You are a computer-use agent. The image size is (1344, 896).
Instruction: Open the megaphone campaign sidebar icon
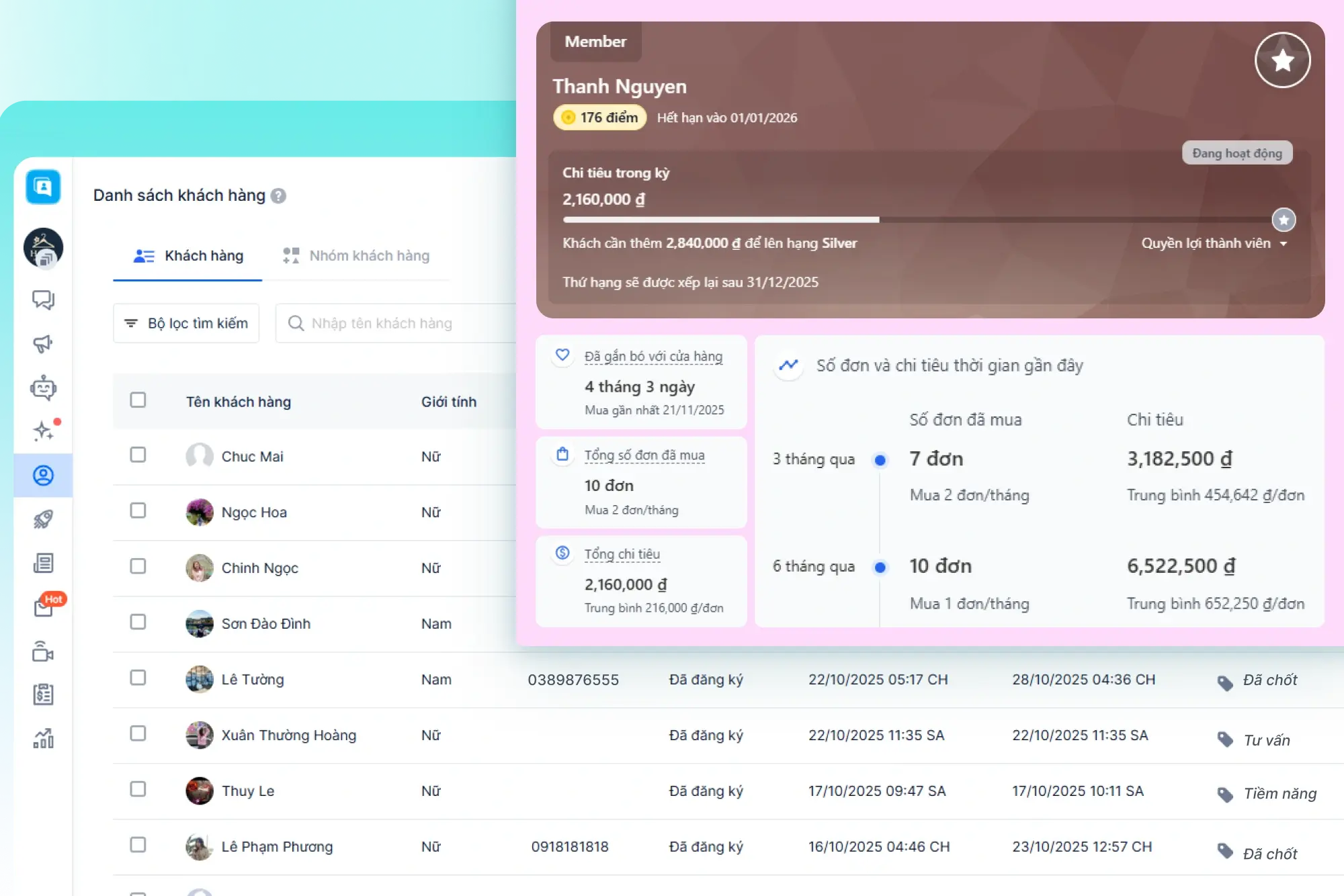tap(43, 344)
